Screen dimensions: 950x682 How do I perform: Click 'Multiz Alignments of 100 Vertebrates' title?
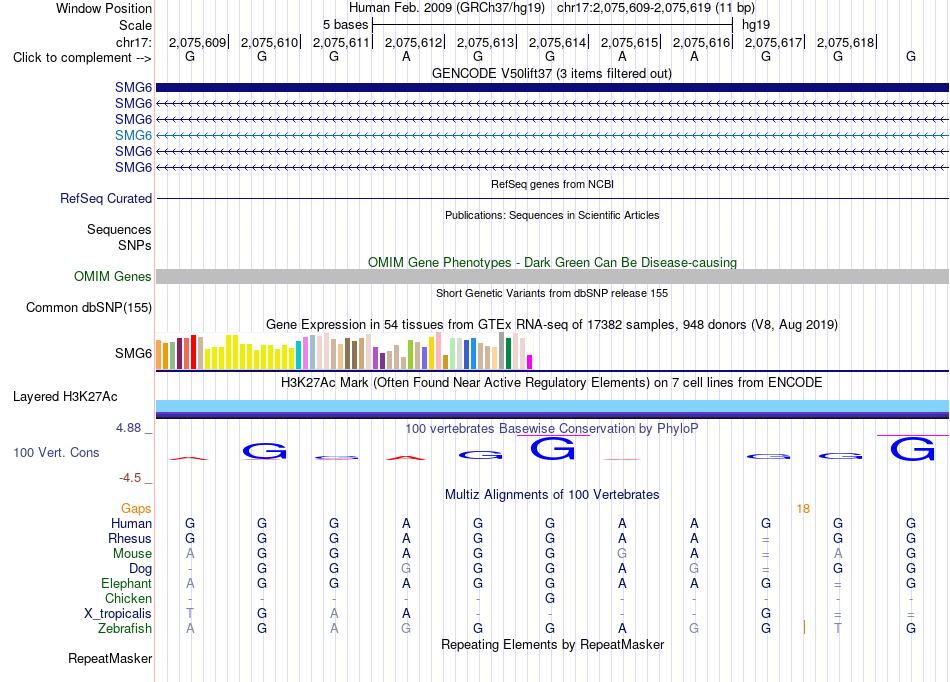[x=552, y=494]
